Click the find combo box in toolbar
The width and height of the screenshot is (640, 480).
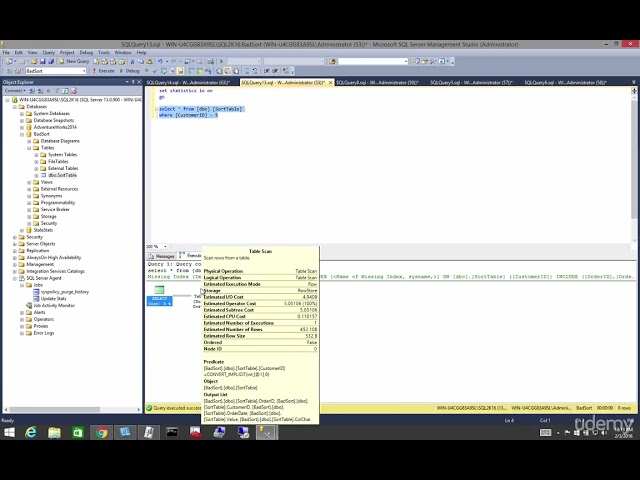point(373,61)
